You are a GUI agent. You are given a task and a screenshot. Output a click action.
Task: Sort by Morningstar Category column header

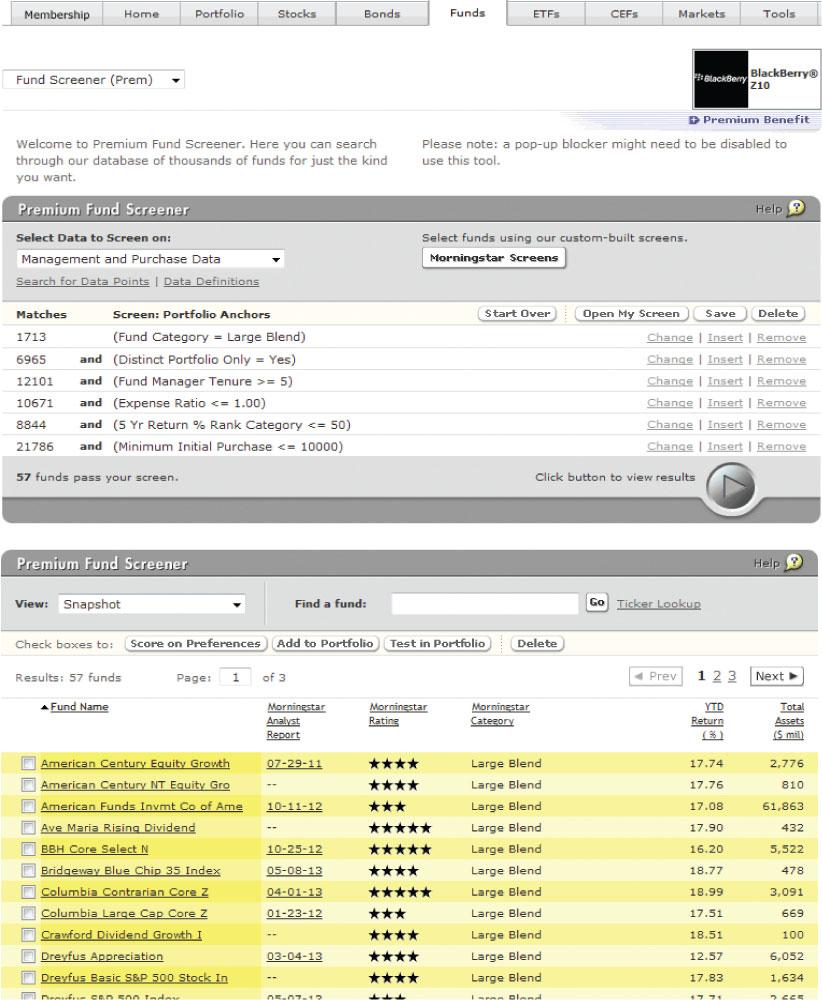coord(501,714)
